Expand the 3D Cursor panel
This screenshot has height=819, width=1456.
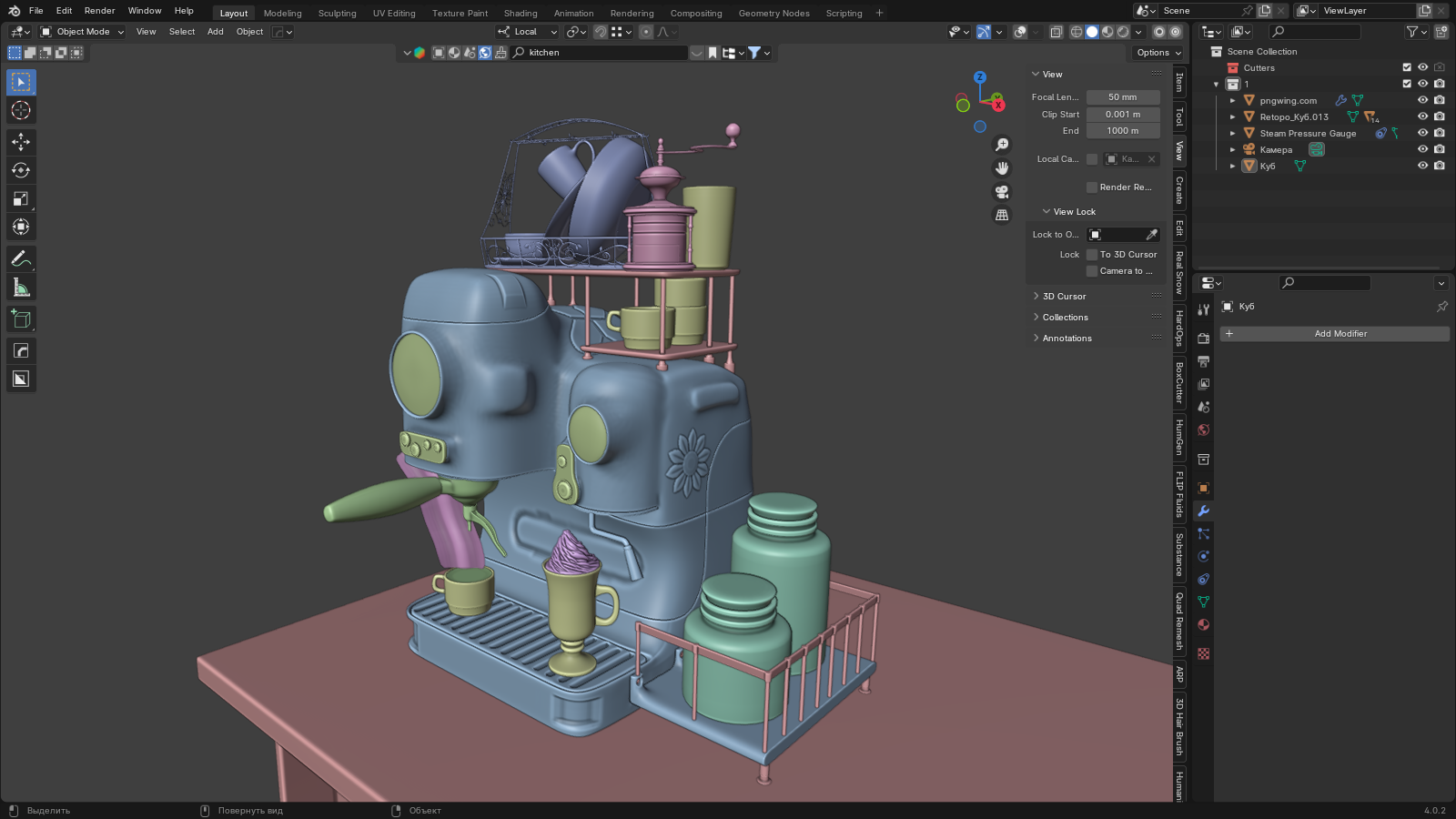coord(1064,297)
